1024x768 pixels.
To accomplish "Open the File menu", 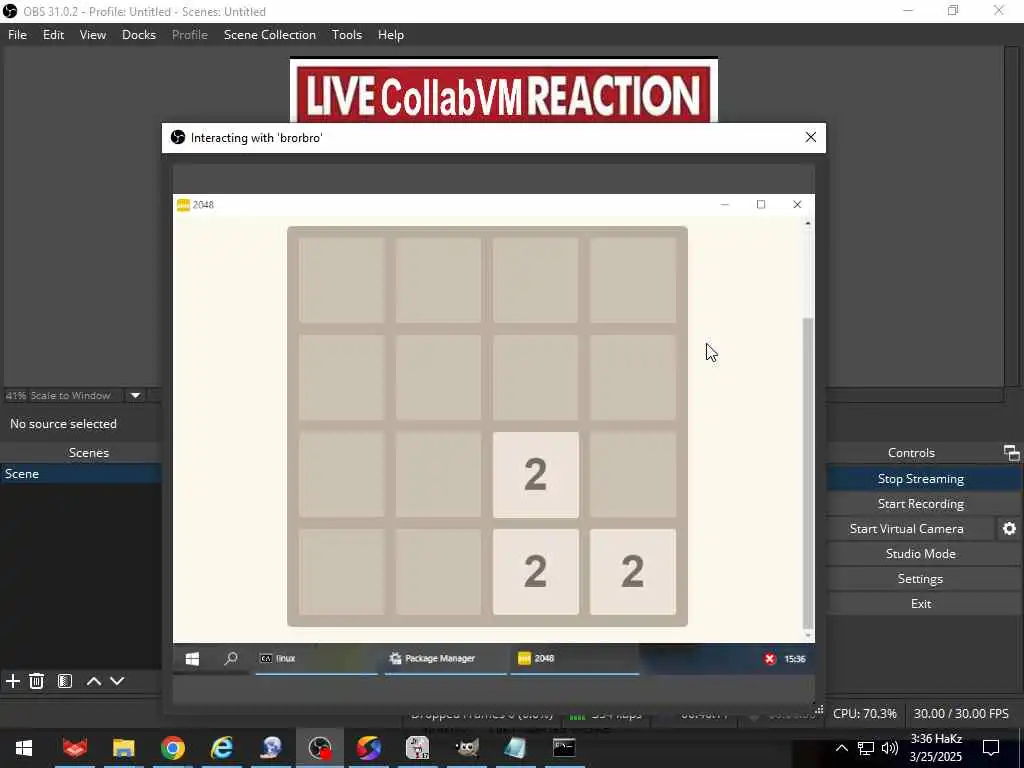I will tap(17, 35).
